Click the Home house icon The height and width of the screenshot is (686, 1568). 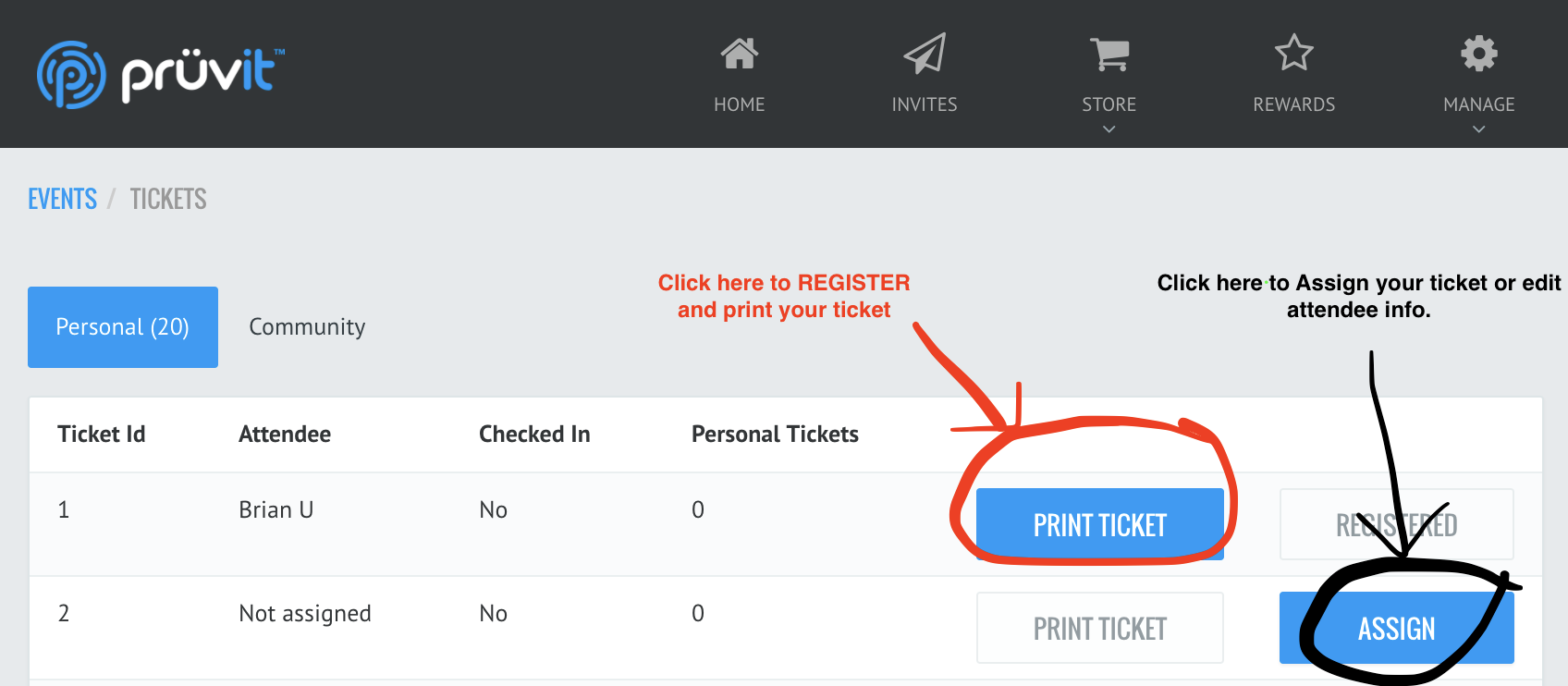[x=740, y=54]
